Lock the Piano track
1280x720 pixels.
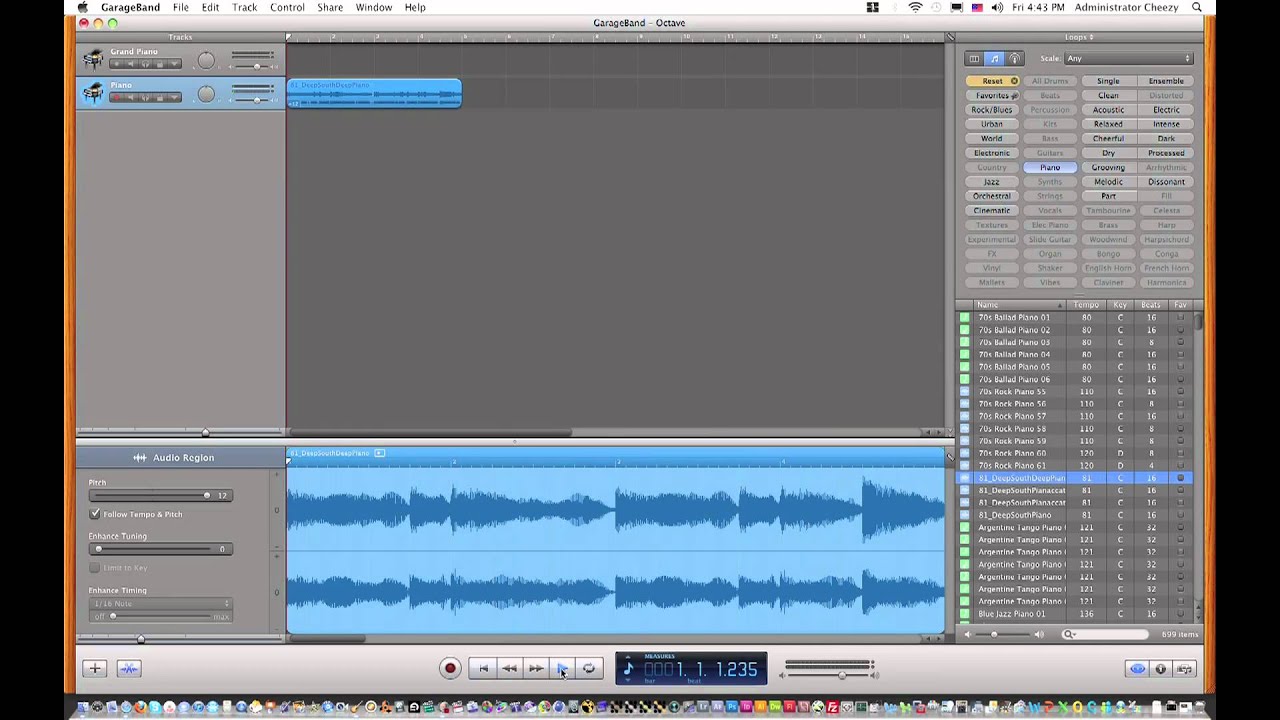pyautogui.click(x=160, y=98)
